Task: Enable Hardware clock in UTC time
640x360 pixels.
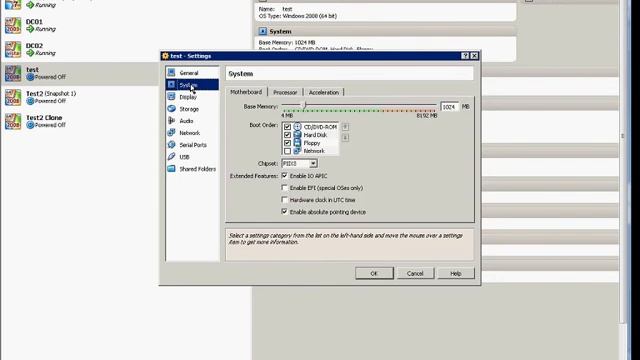Action: click(x=284, y=200)
